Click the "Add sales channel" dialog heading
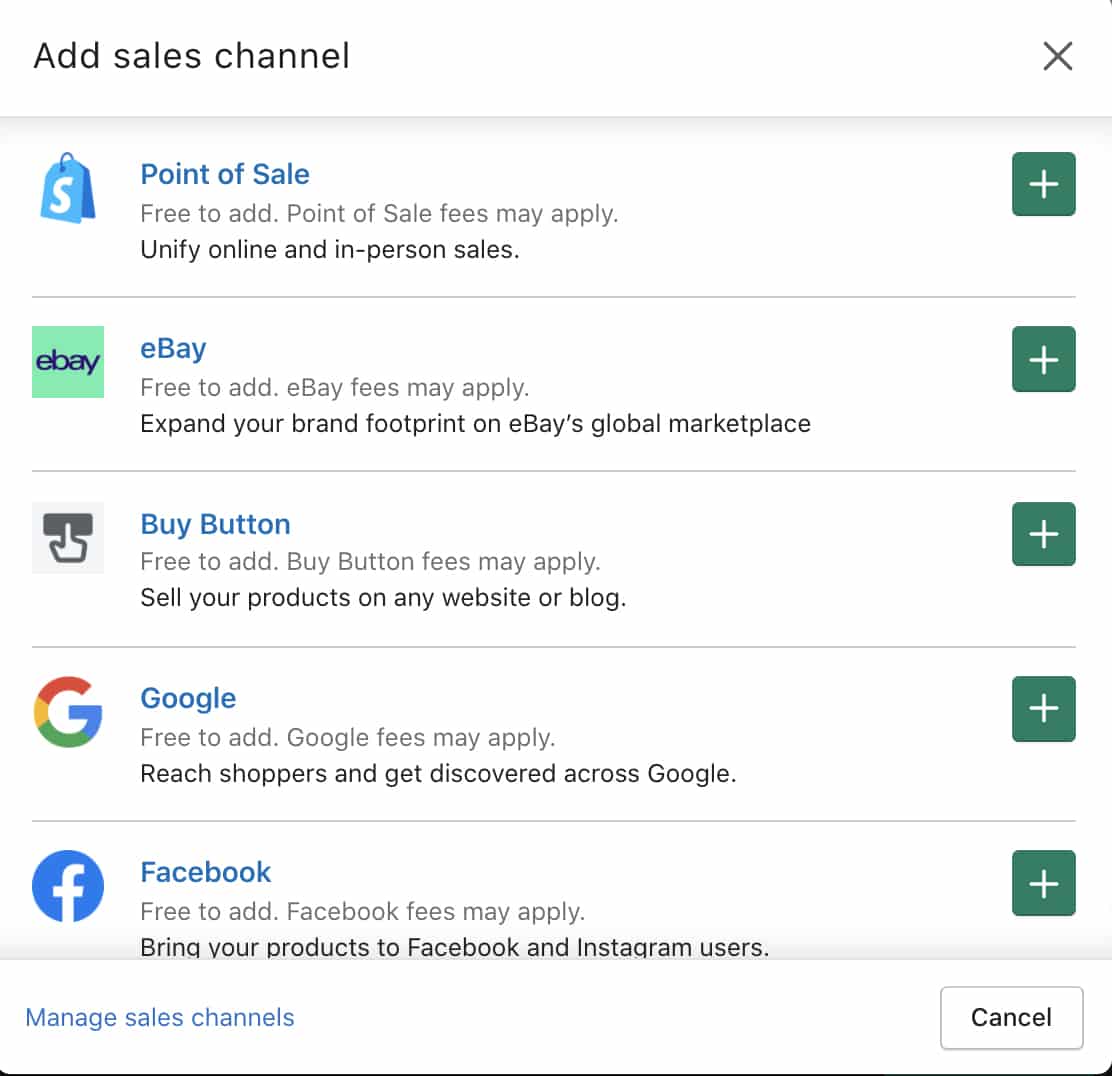 pyautogui.click(x=191, y=56)
